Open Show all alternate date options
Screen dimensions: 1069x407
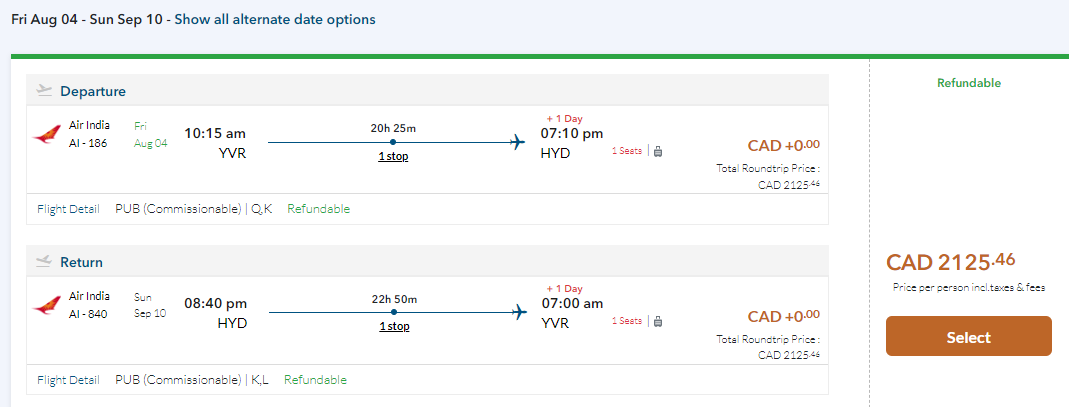point(275,20)
